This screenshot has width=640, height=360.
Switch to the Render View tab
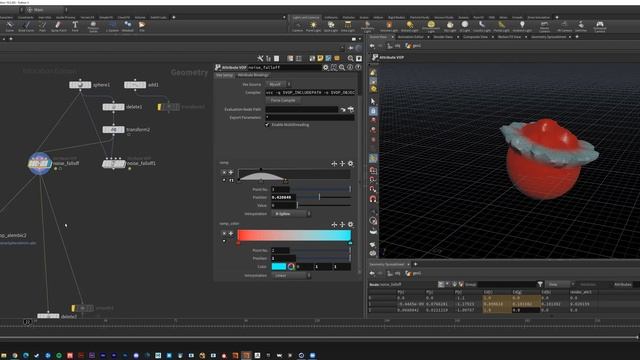443,37
